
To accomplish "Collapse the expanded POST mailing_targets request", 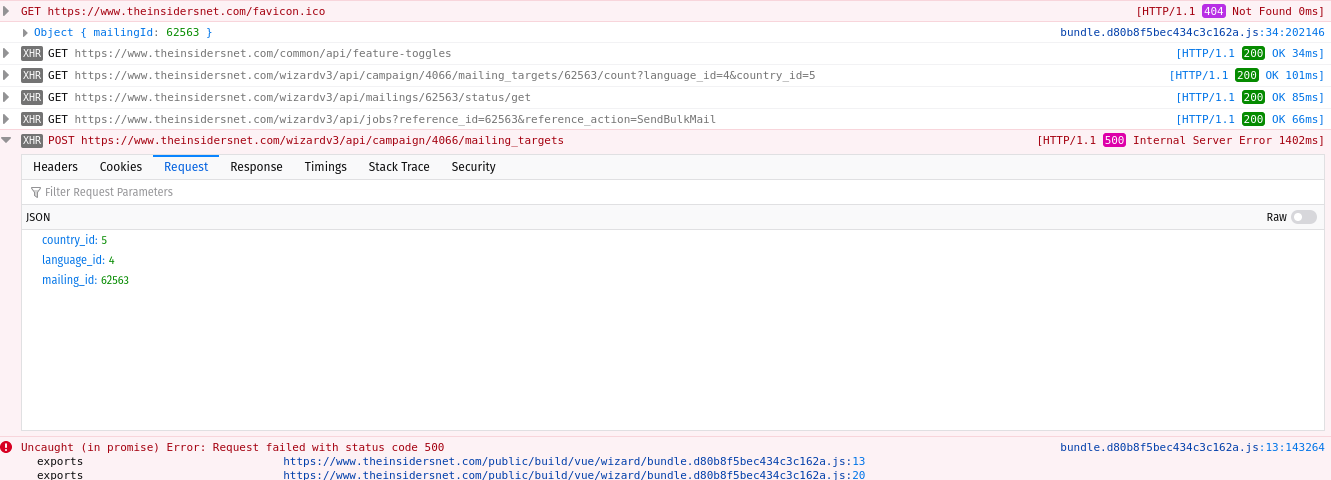I will (x=6, y=141).
